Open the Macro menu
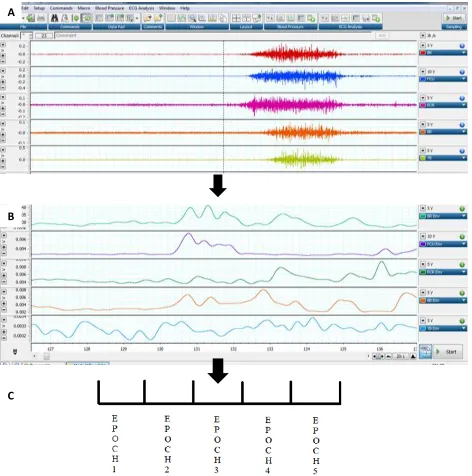Image resolution: width=472 pixels, height=476 pixels. (84, 8)
